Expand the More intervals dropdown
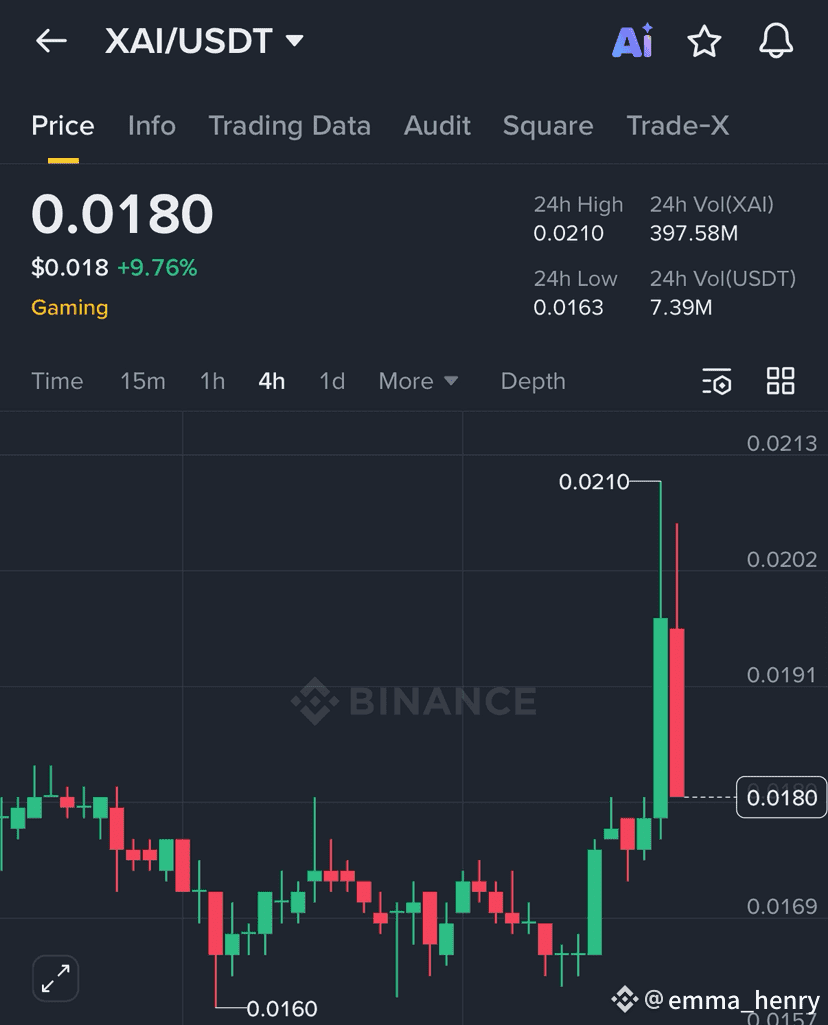The height and width of the screenshot is (1025, 828). [x=418, y=381]
